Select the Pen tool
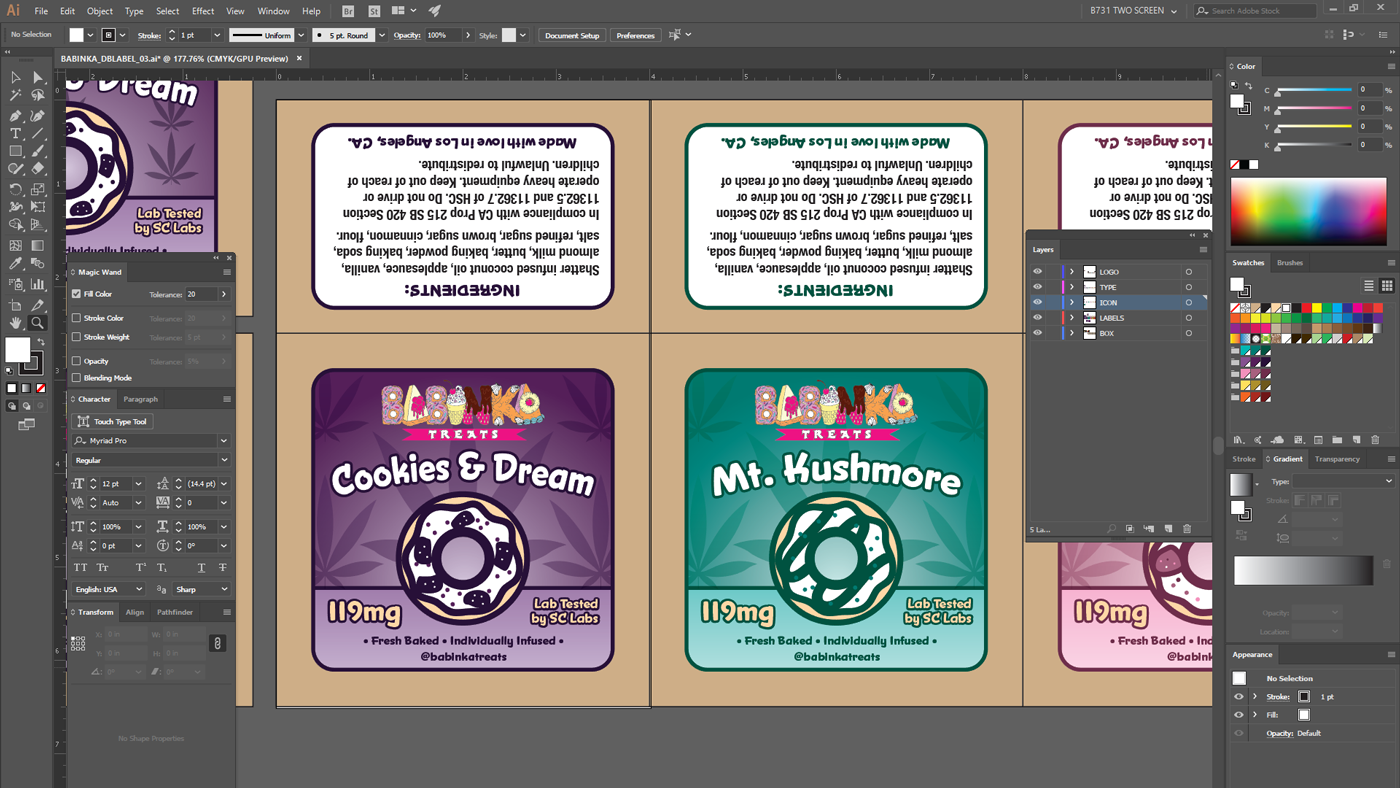This screenshot has height=788, width=1400. pos(16,115)
